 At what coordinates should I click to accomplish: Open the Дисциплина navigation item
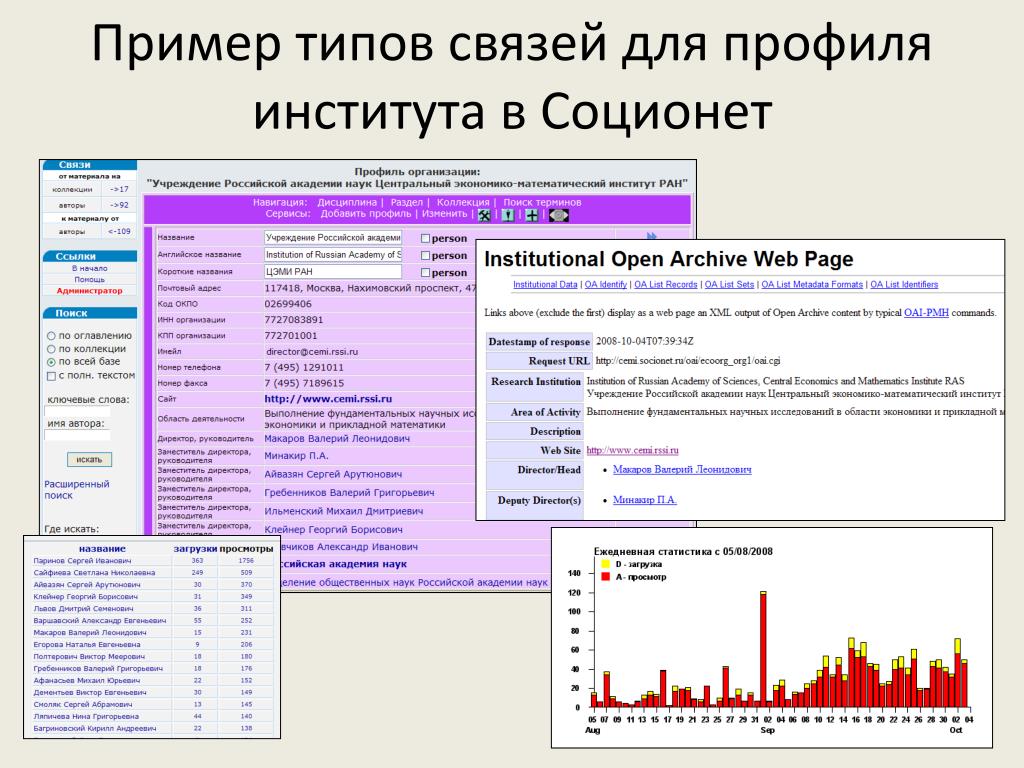coord(347,202)
